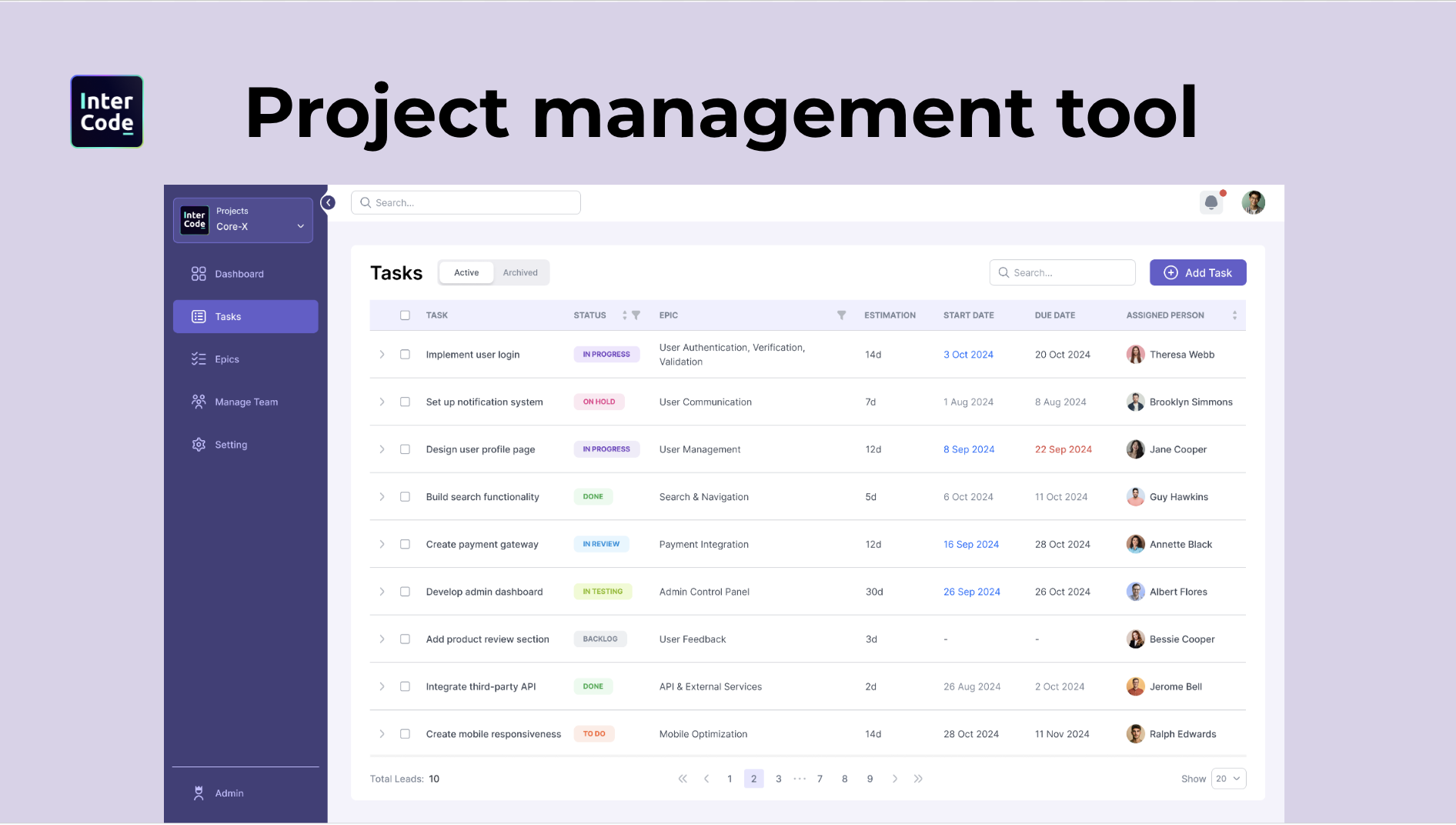1456x825 pixels.
Task: Open the Show per-page dropdown
Action: click(x=1228, y=778)
